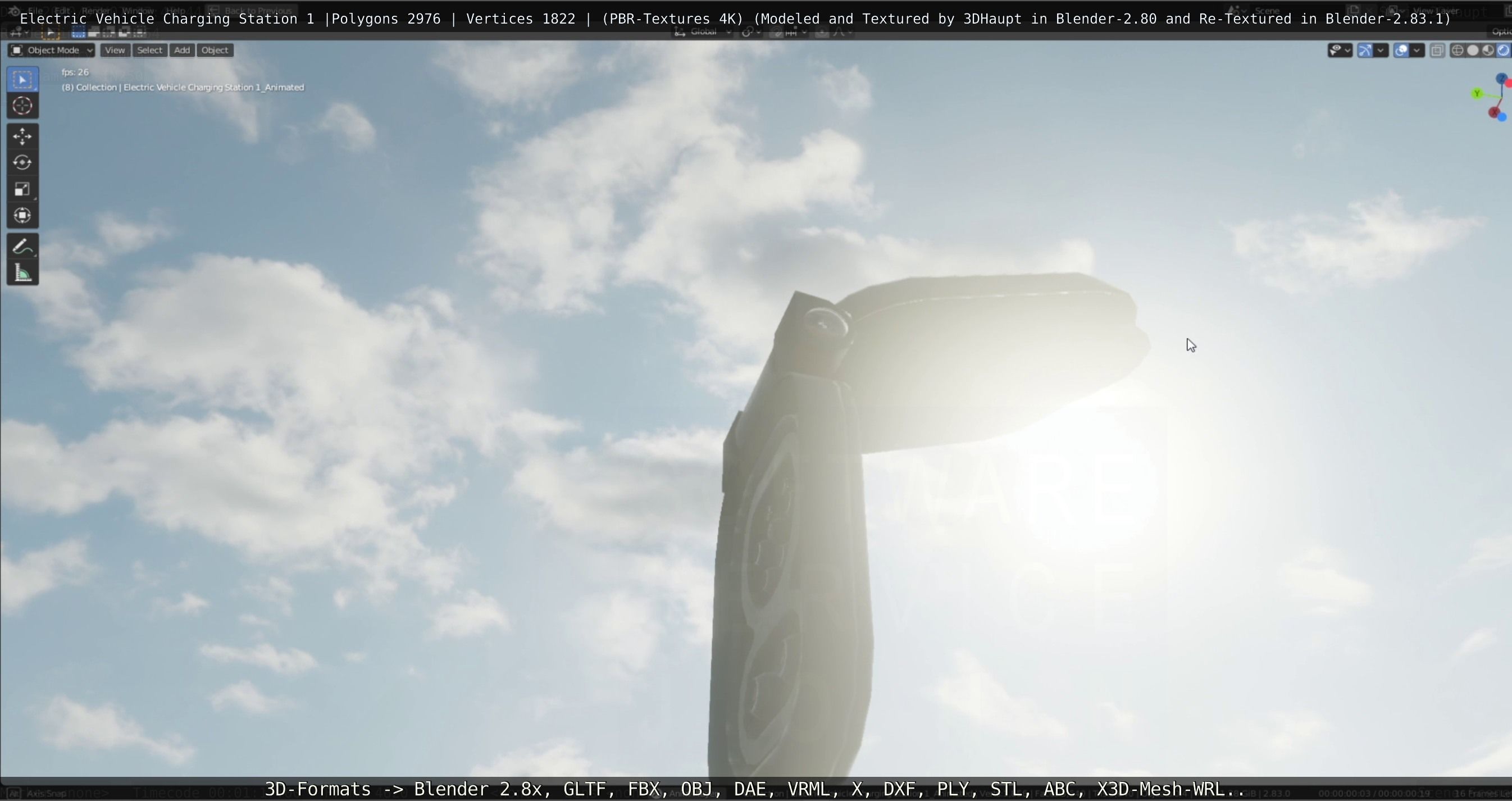Expand the overlays options dropdown arrow
Viewport: 1512px width, 801px height.
1417,51
